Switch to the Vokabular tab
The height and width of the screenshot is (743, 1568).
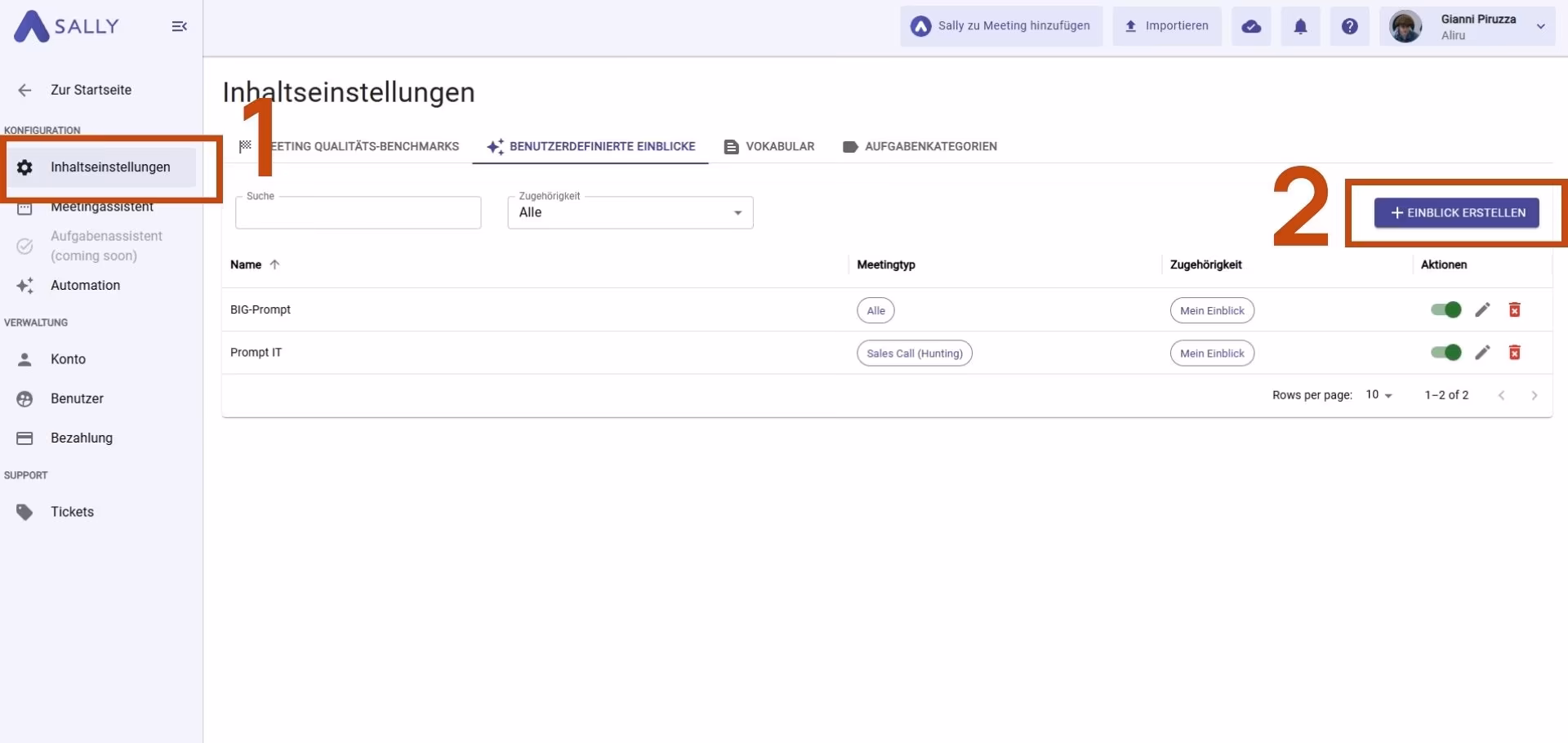[x=769, y=146]
